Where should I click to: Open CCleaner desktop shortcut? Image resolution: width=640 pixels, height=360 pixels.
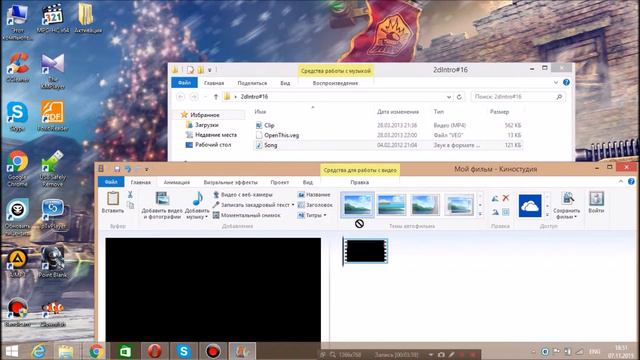click(17, 67)
